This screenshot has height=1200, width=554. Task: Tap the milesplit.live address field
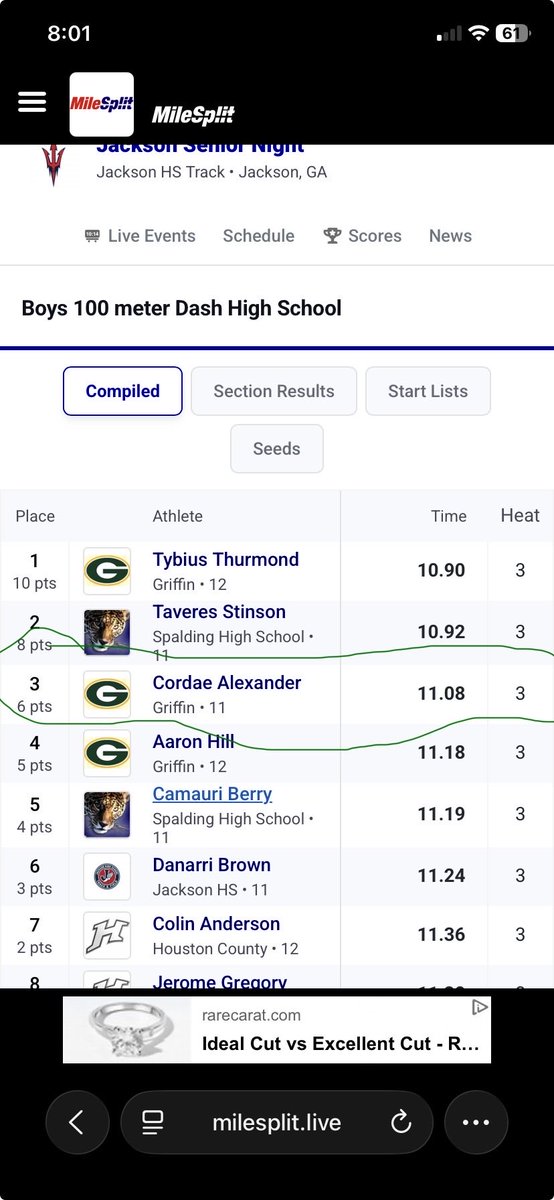276,1123
